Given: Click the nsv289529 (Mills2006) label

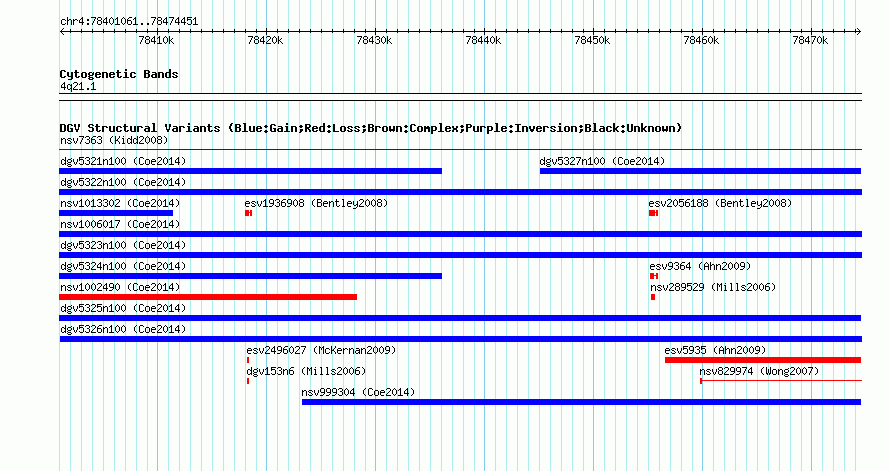Looking at the screenshot, I should pyautogui.click(x=713, y=287).
